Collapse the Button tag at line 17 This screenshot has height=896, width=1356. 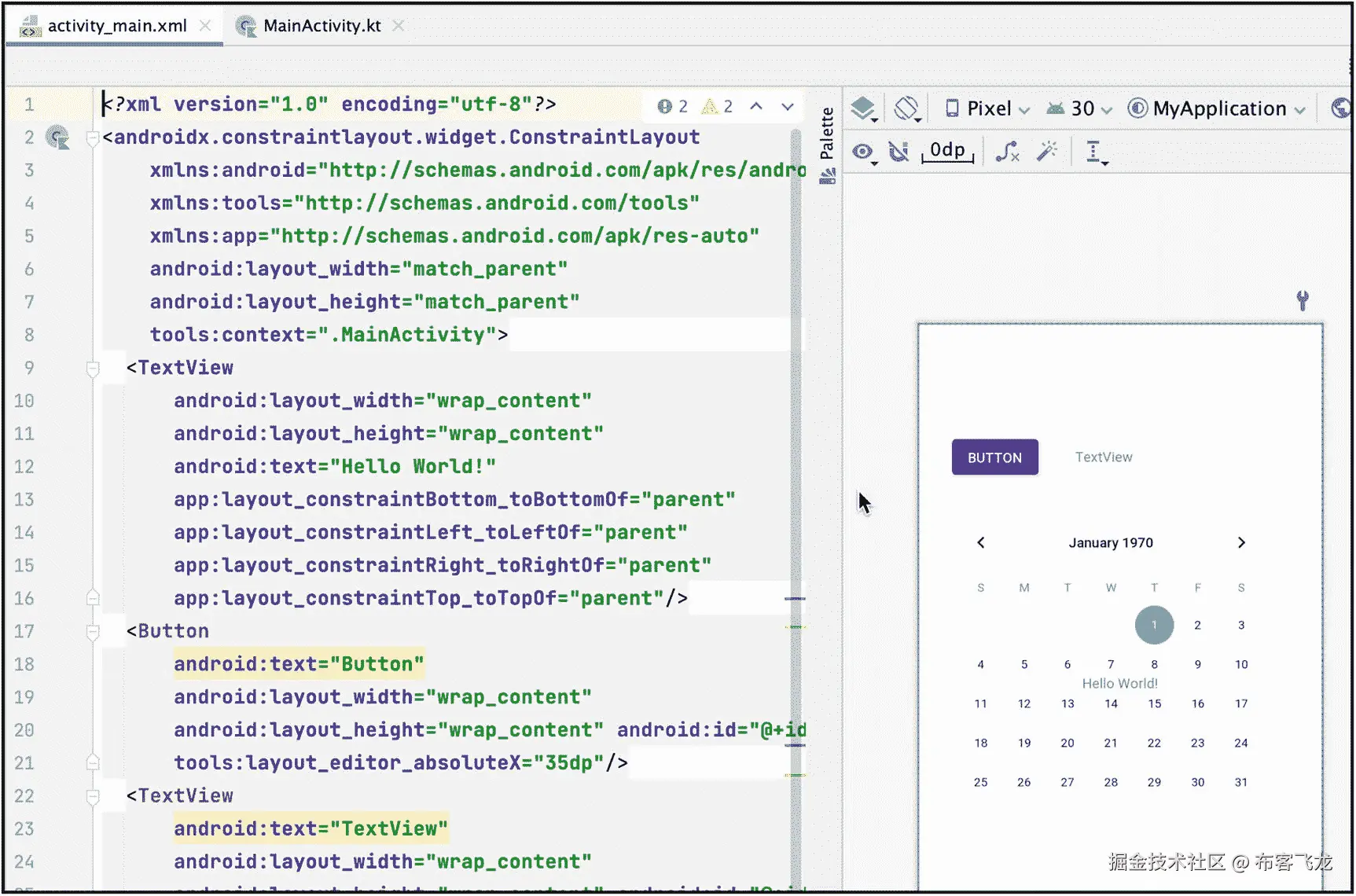click(x=93, y=632)
